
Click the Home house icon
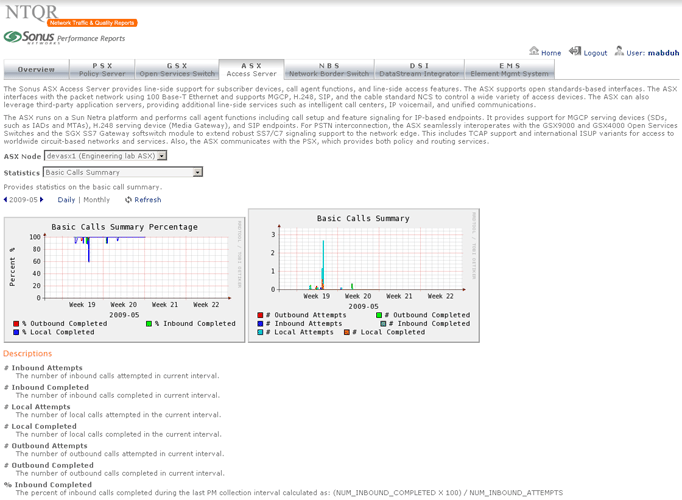point(533,52)
